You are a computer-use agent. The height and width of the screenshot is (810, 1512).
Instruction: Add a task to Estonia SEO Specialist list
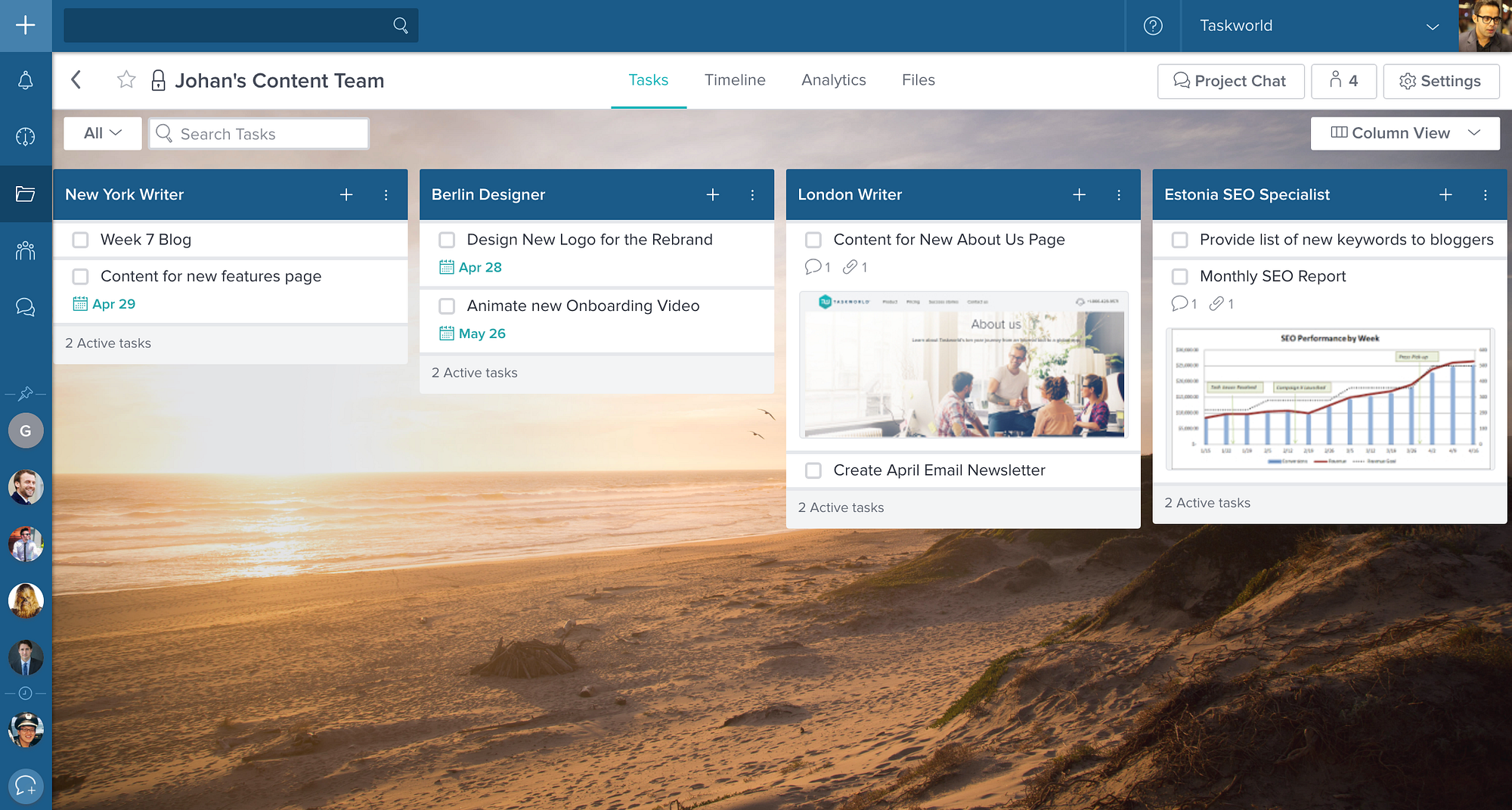pyautogui.click(x=1445, y=194)
